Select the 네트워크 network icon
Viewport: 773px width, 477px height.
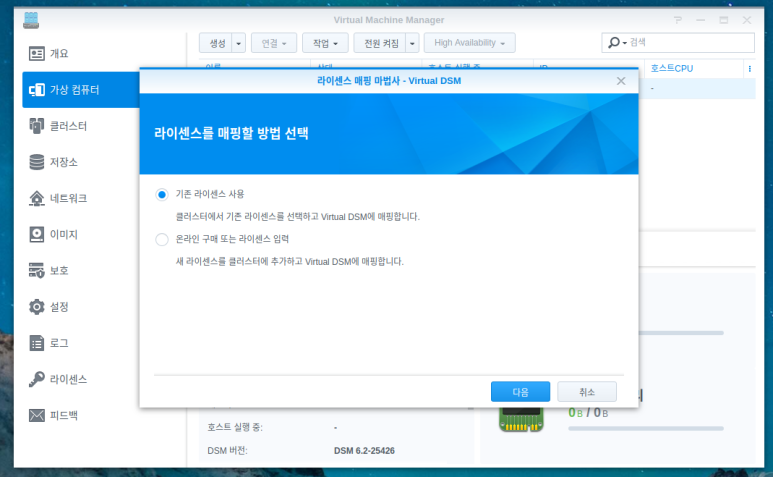[x=36, y=198]
